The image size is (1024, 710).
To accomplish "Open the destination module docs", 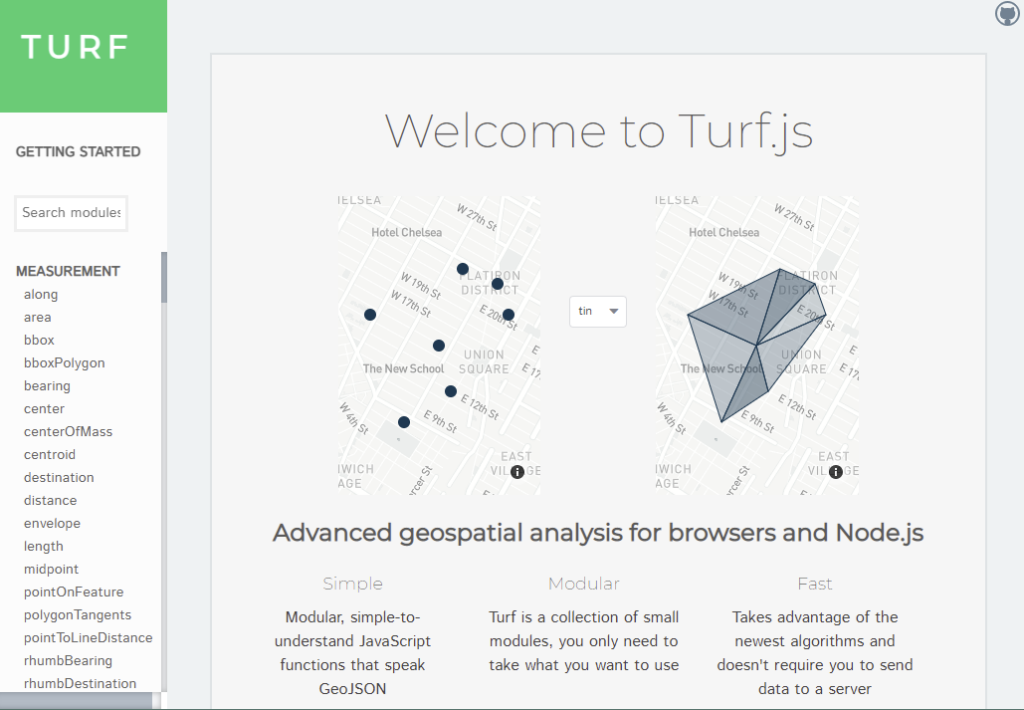I will [58, 477].
